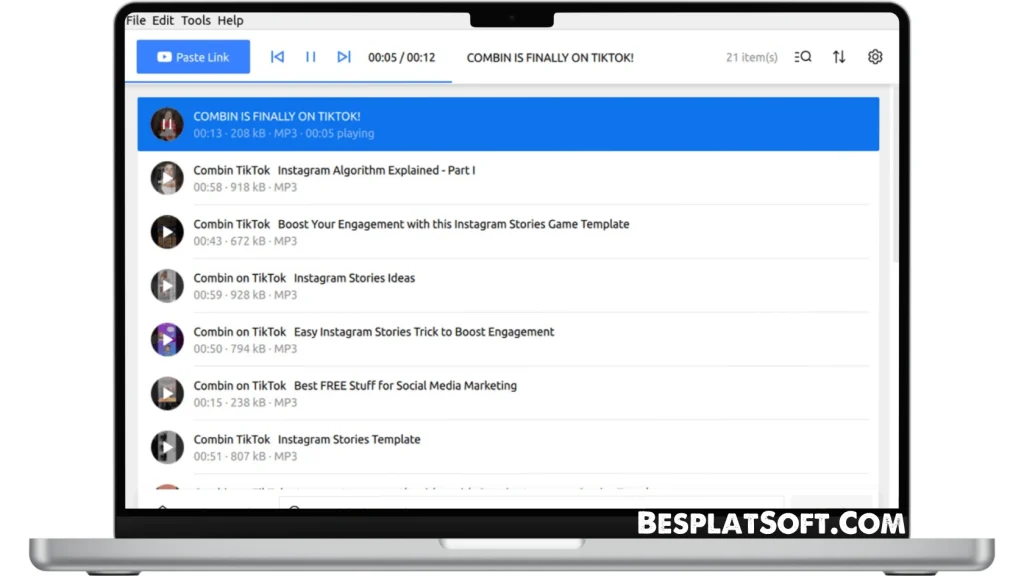
Task: Change the sort order of tracks
Action: point(839,57)
